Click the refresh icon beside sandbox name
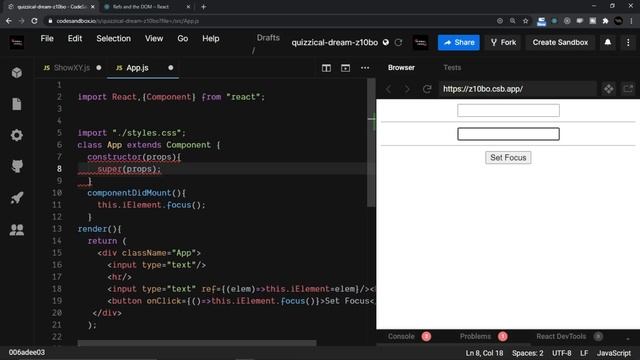Viewport: 640px width, 360px height. coord(398,42)
